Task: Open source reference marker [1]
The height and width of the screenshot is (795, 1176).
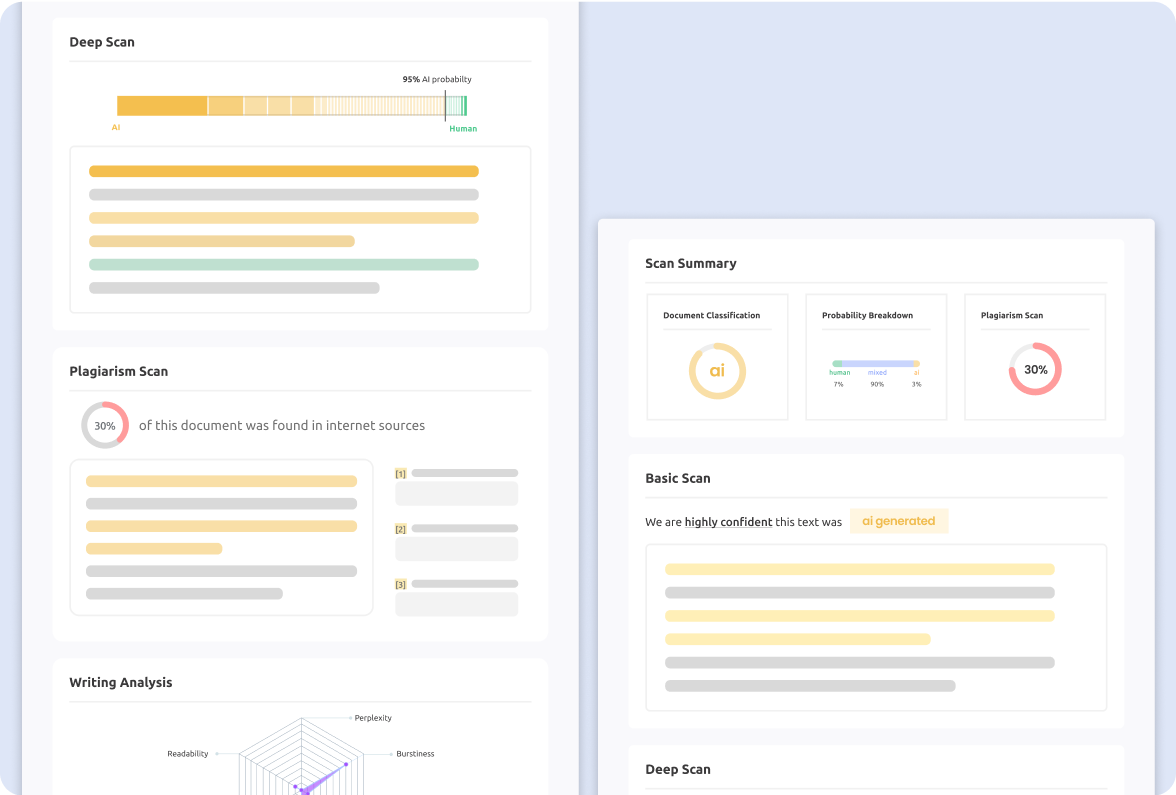Action: [x=400, y=474]
